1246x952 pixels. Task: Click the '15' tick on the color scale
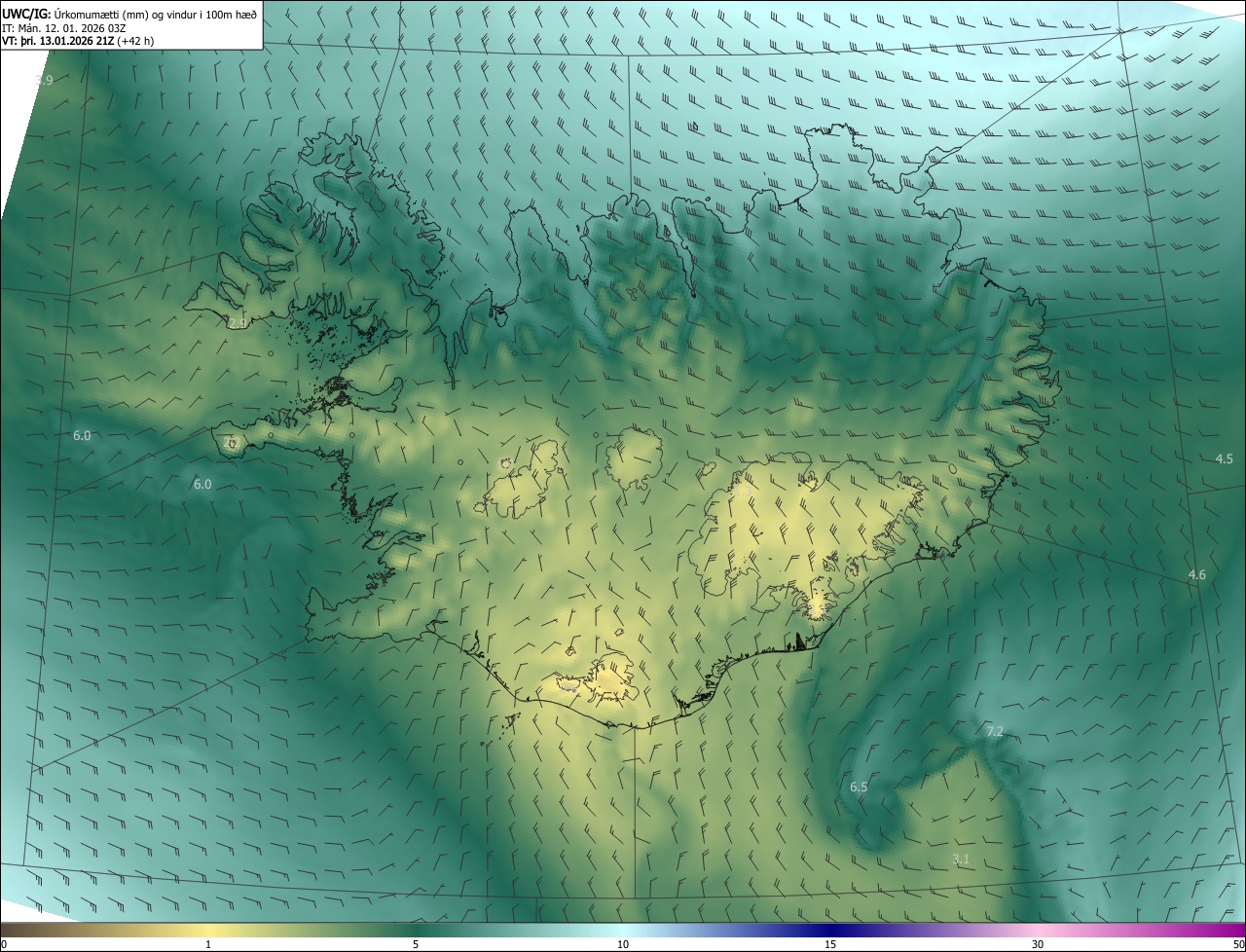pyautogui.click(x=830, y=945)
